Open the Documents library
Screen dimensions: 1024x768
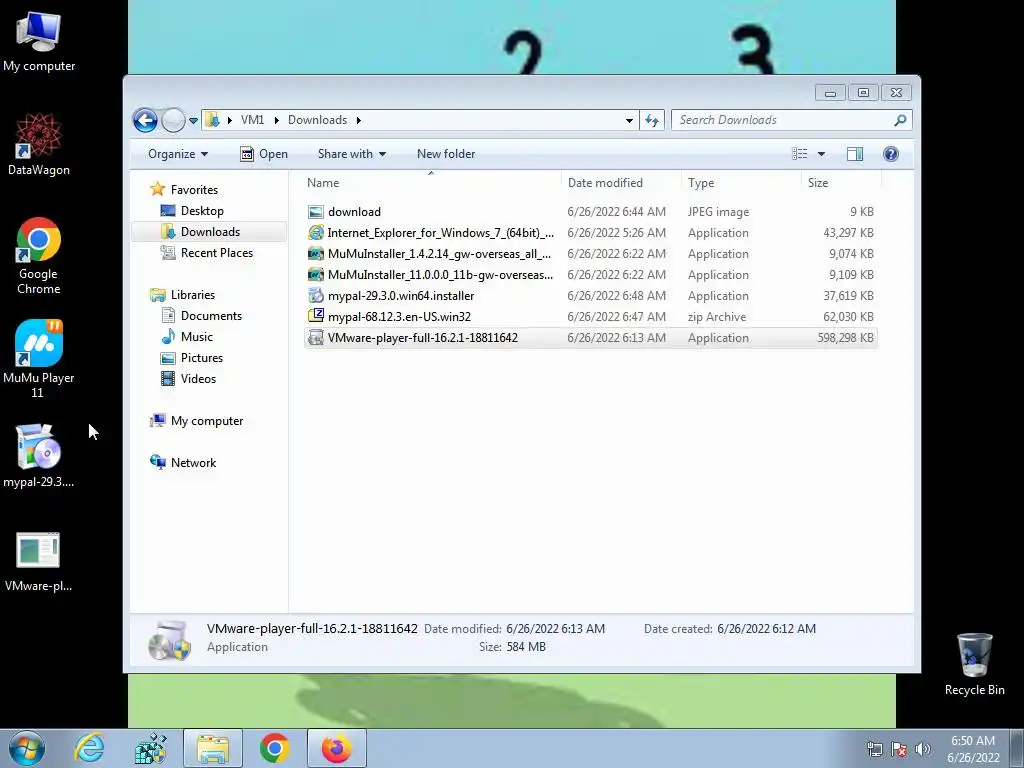point(211,316)
